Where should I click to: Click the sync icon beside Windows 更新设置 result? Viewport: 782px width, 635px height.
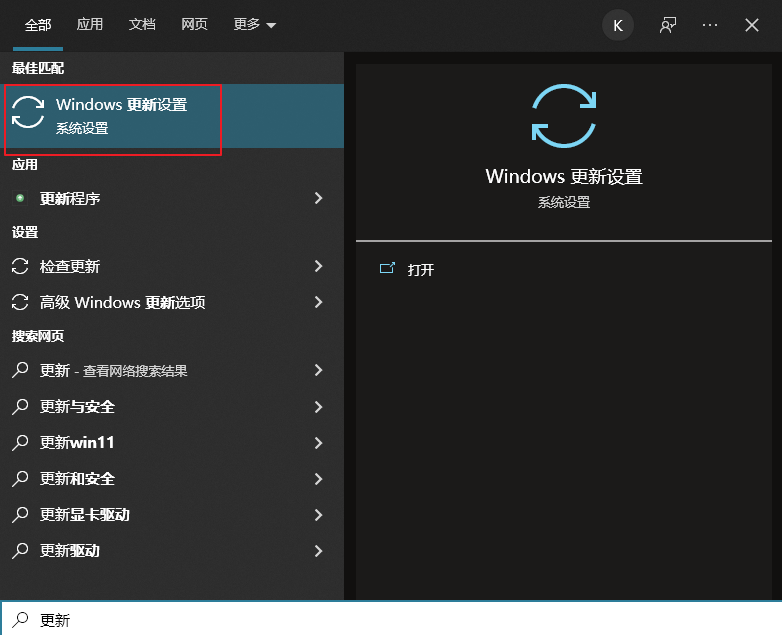[28, 112]
